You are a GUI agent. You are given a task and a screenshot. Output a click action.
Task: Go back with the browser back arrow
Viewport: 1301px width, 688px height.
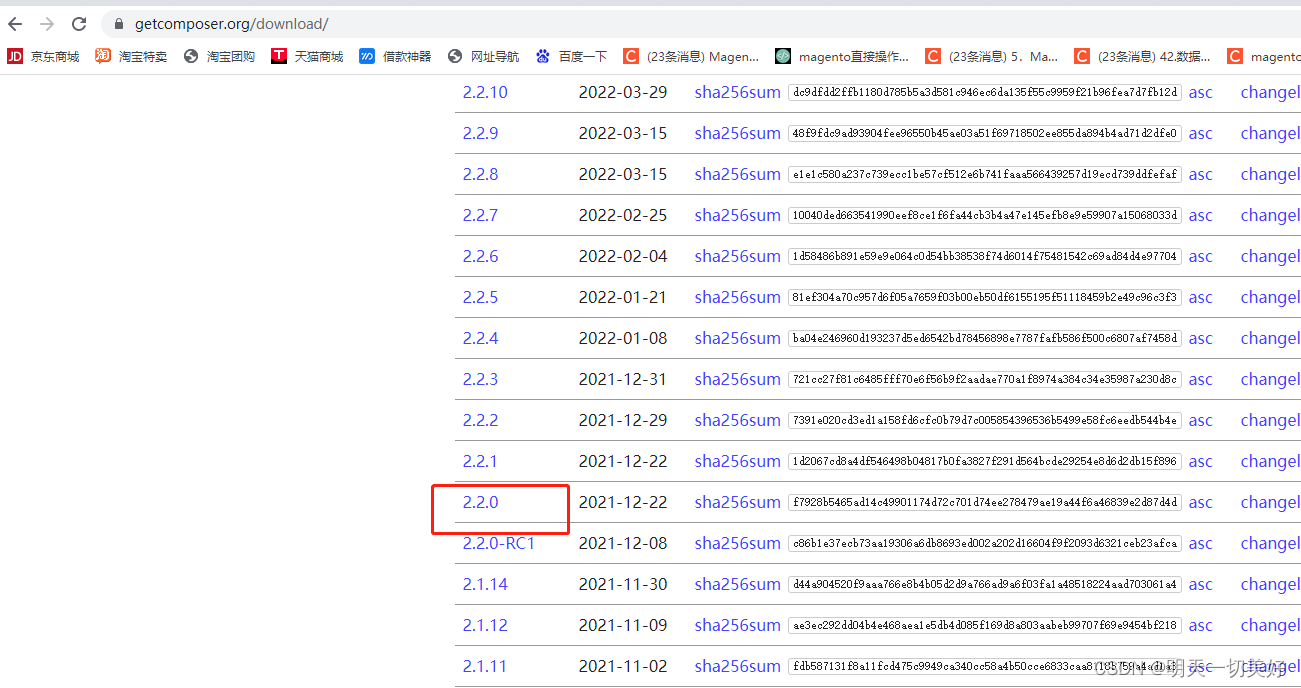(15, 24)
